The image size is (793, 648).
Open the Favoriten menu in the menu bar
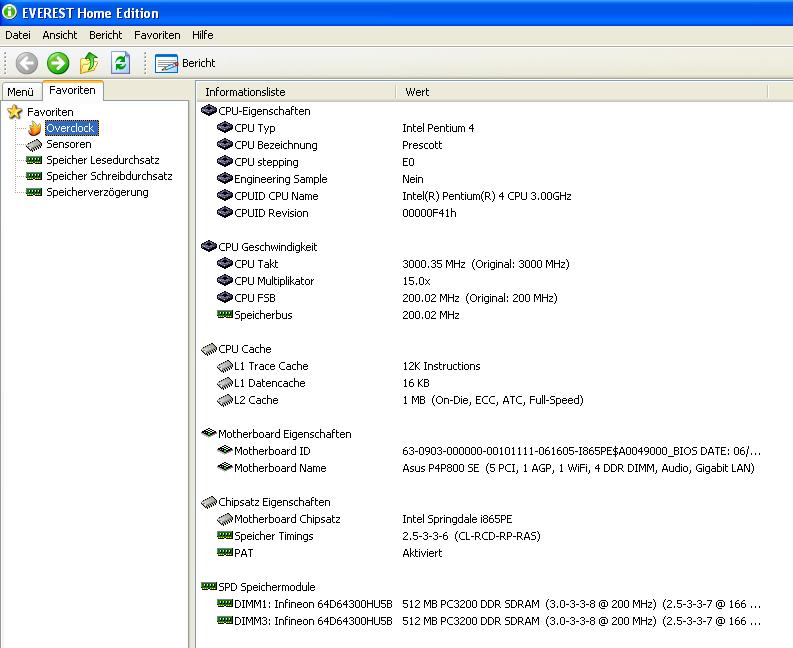point(157,35)
